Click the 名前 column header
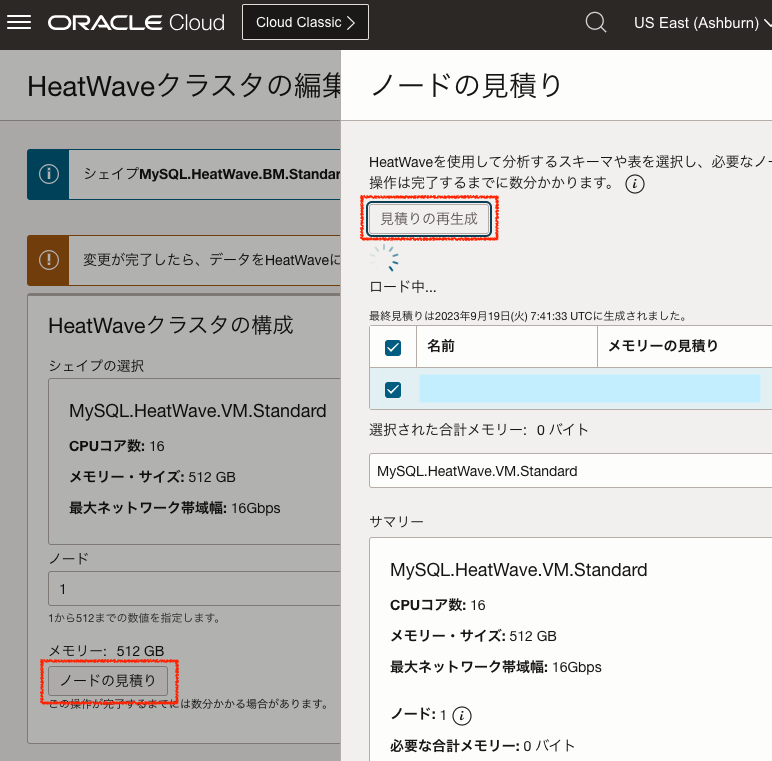 click(507, 346)
